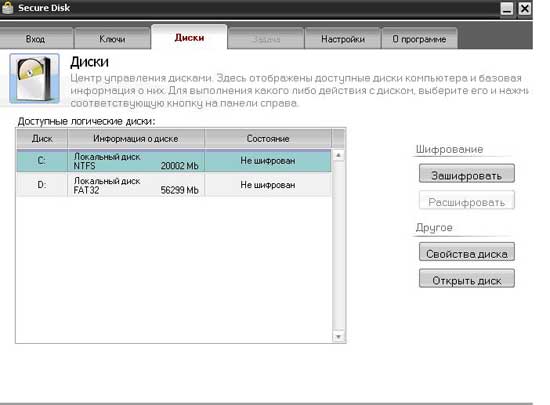Click the Открыть диск button

(467, 279)
